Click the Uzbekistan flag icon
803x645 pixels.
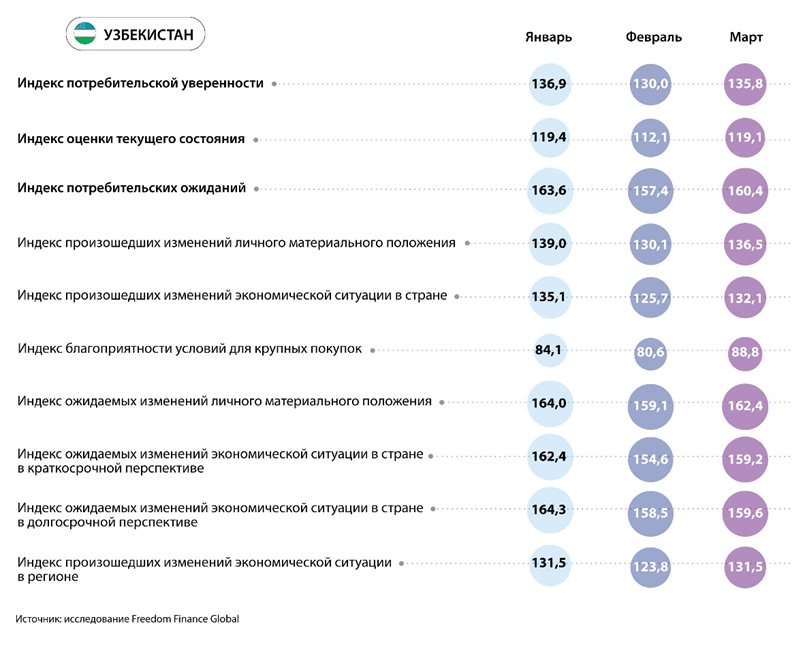[86, 36]
